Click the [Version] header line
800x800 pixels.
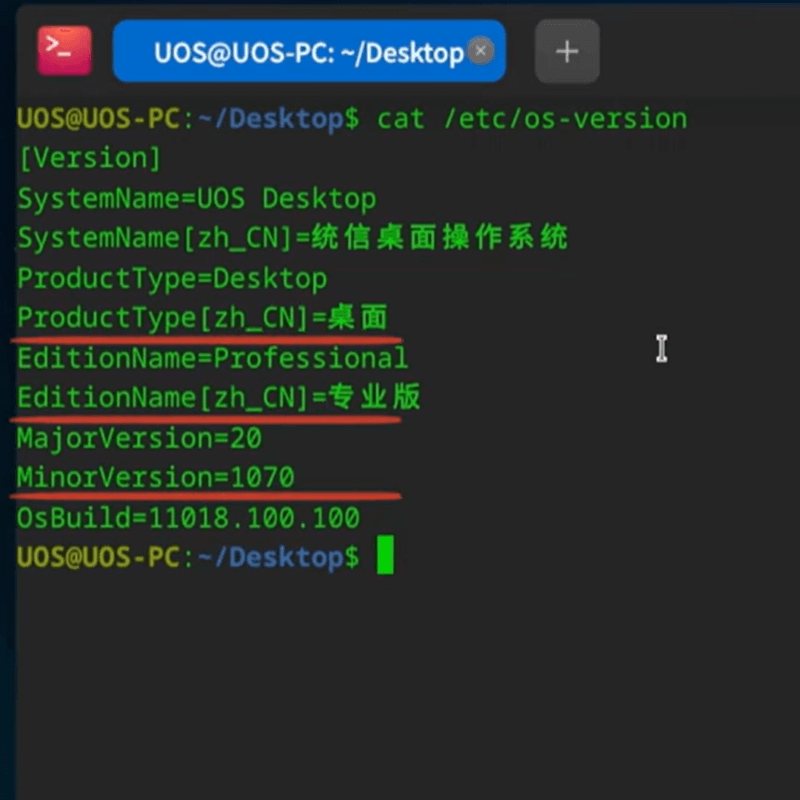[89, 158]
